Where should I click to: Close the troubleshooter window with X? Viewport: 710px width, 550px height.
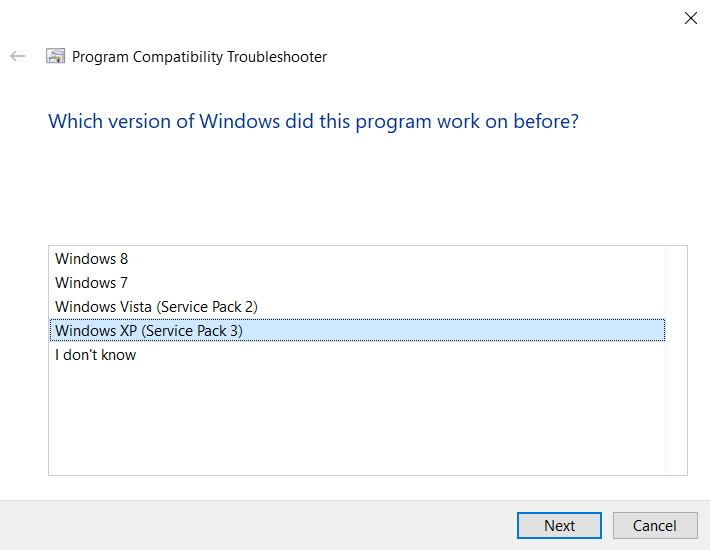click(690, 18)
